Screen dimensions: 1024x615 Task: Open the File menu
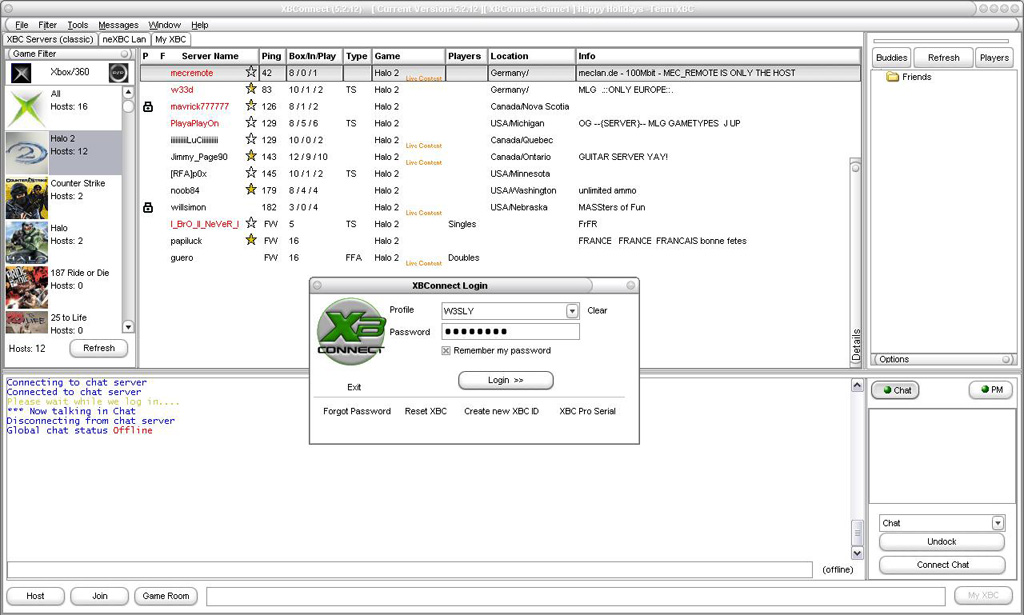(x=22, y=25)
